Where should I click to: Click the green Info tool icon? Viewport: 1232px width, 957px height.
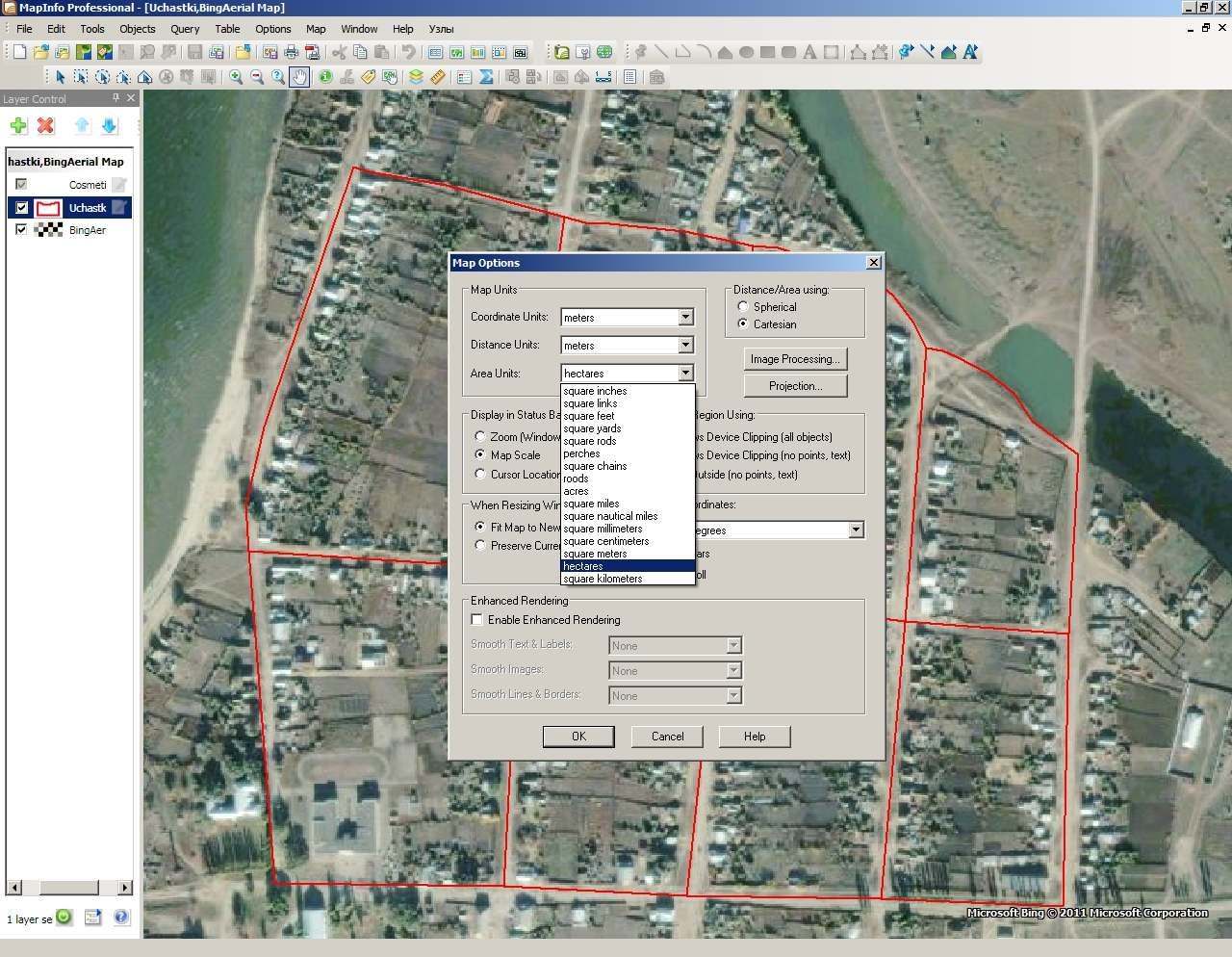[325, 77]
